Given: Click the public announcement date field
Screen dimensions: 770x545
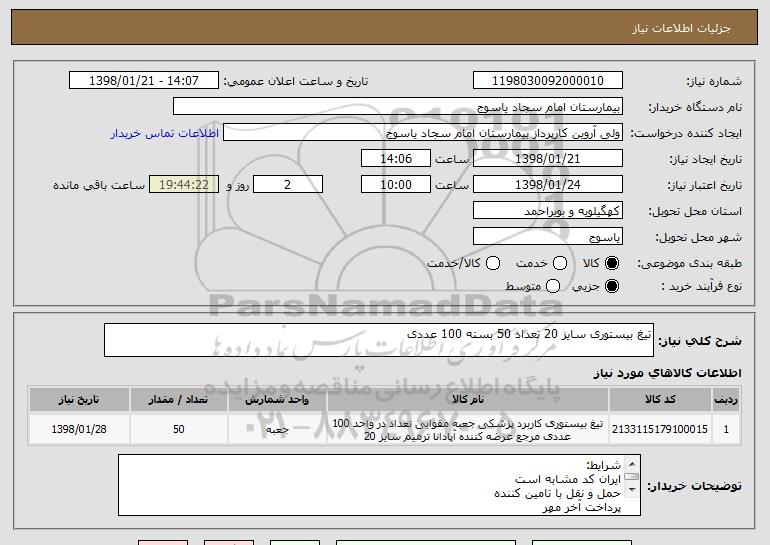Looking at the screenshot, I should pos(144,81).
